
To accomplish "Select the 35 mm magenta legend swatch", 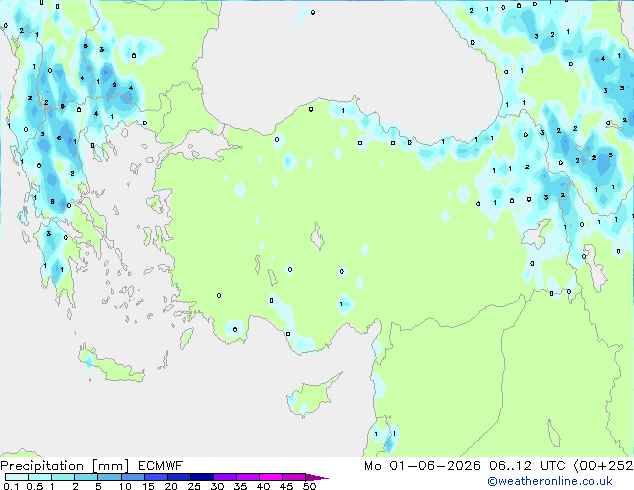I will pos(247,477).
